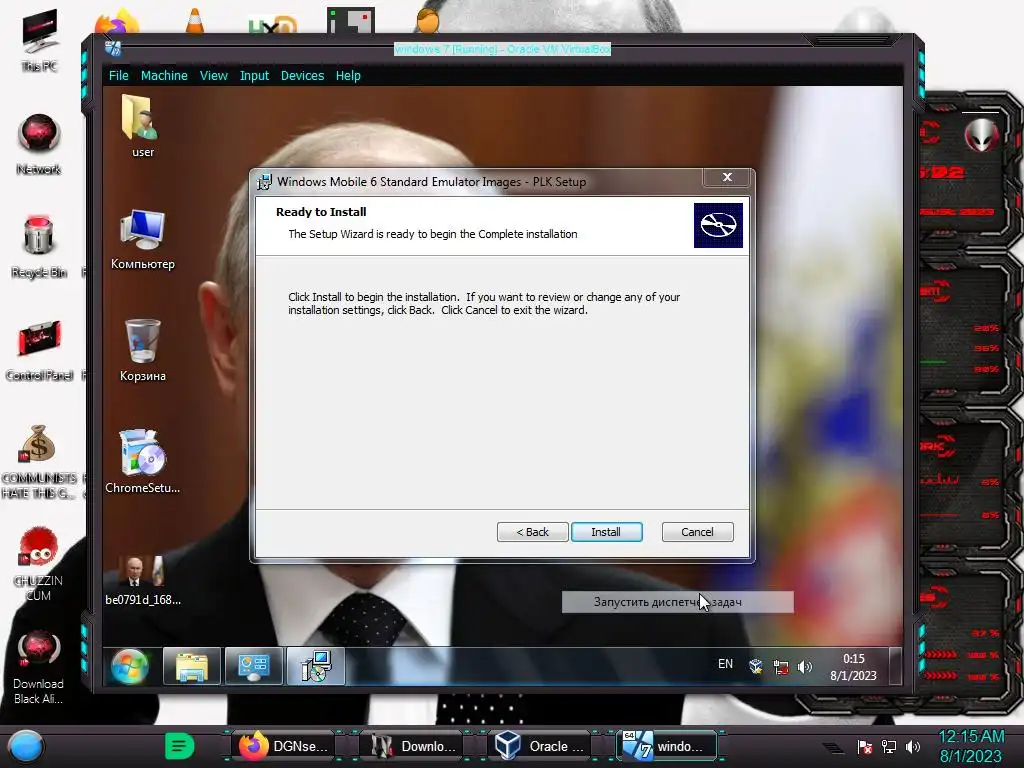
Task: Select the Control Panel desktop icon
Action: click(x=39, y=351)
